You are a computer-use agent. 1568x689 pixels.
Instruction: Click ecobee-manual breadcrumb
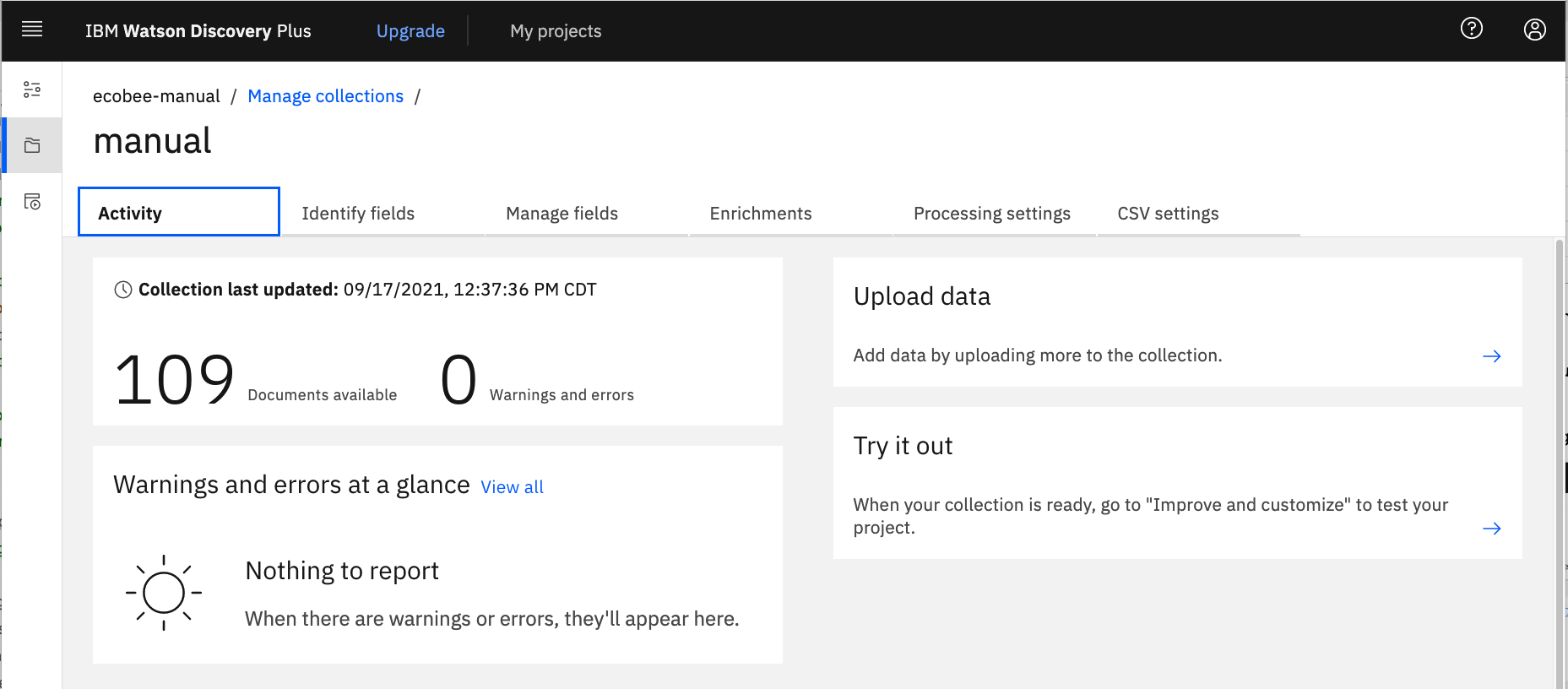coord(156,96)
